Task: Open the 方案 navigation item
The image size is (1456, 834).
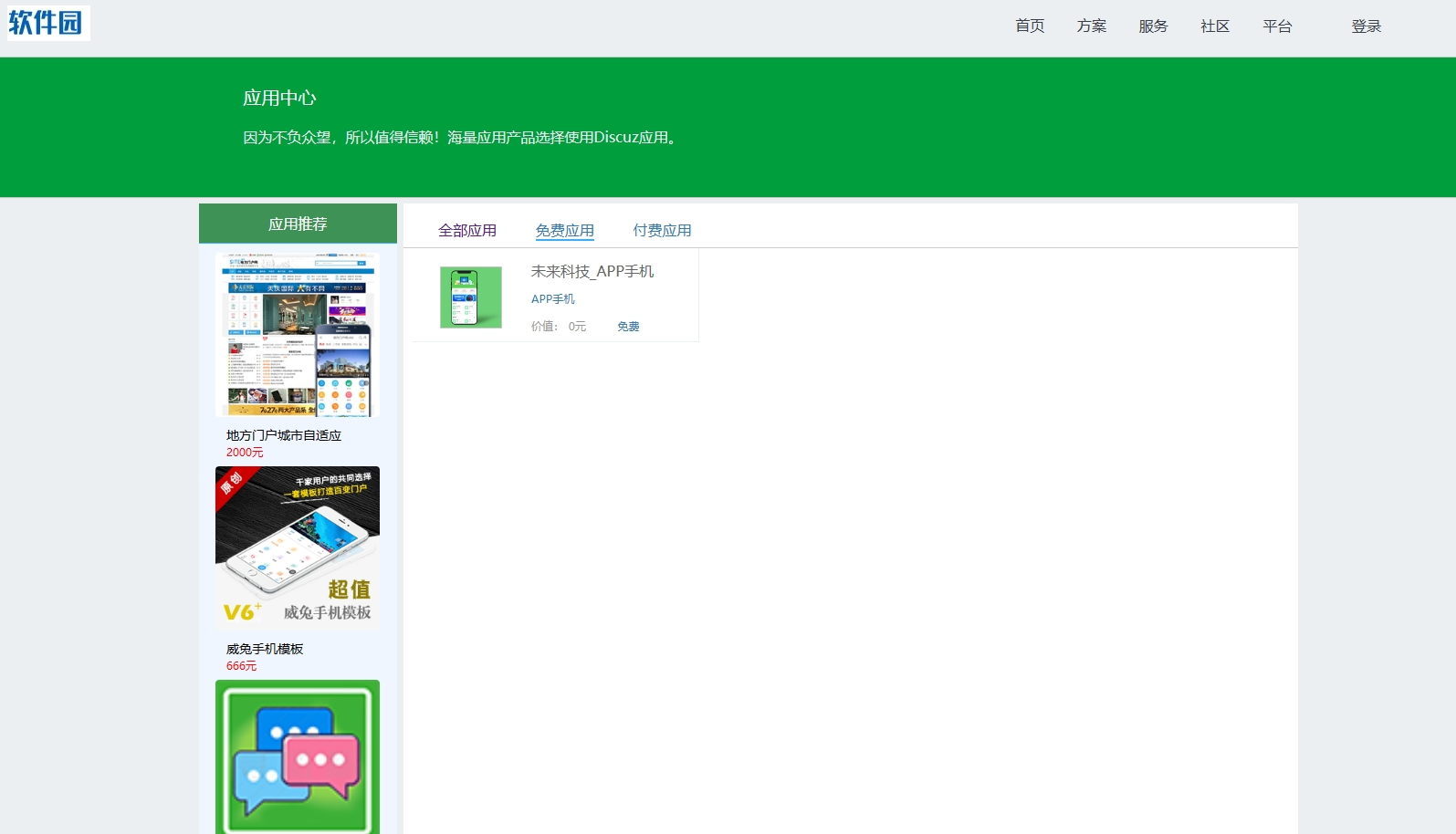Action: point(1092,26)
